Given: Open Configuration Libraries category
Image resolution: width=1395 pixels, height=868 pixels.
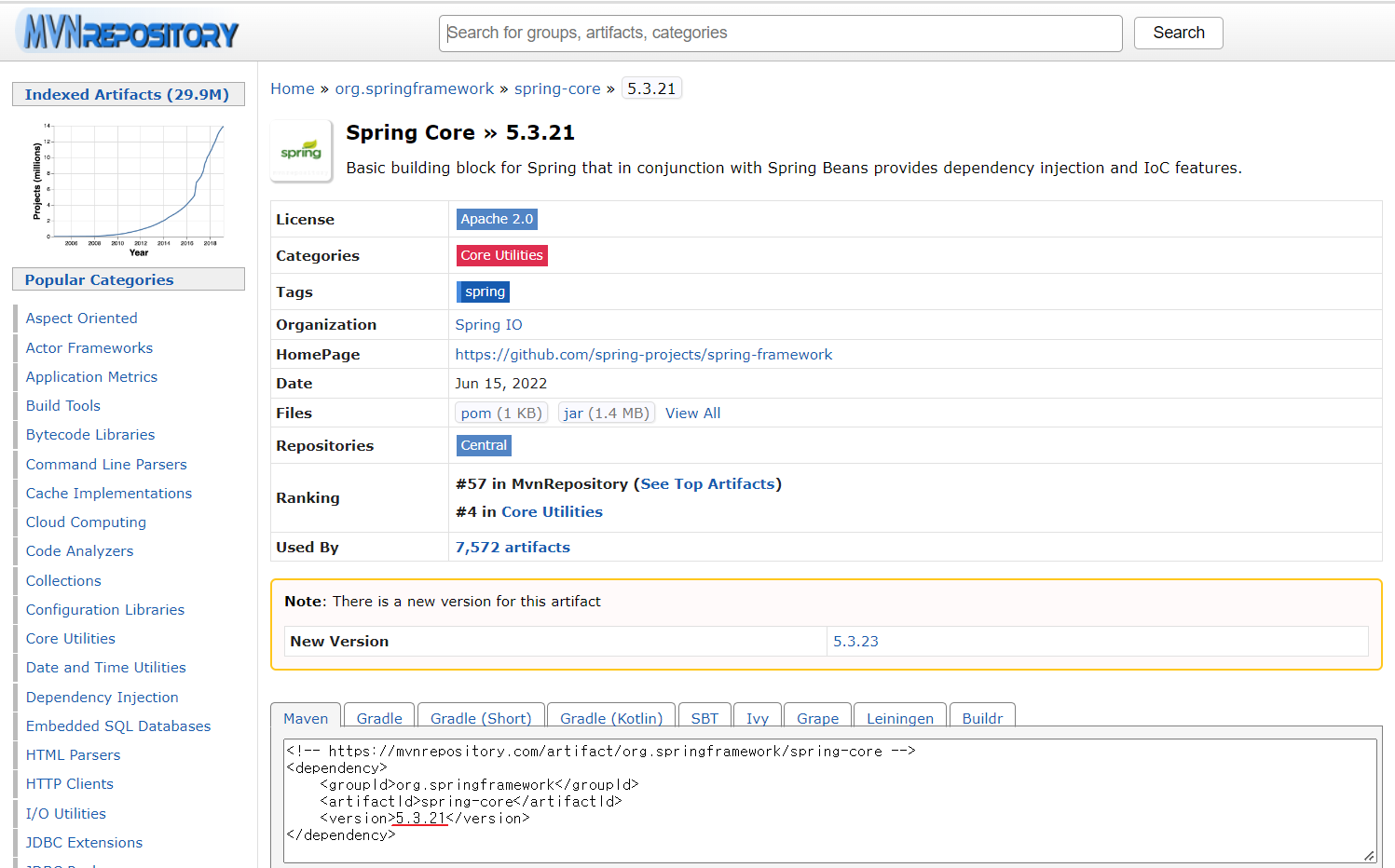Looking at the screenshot, I should tap(105, 610).
